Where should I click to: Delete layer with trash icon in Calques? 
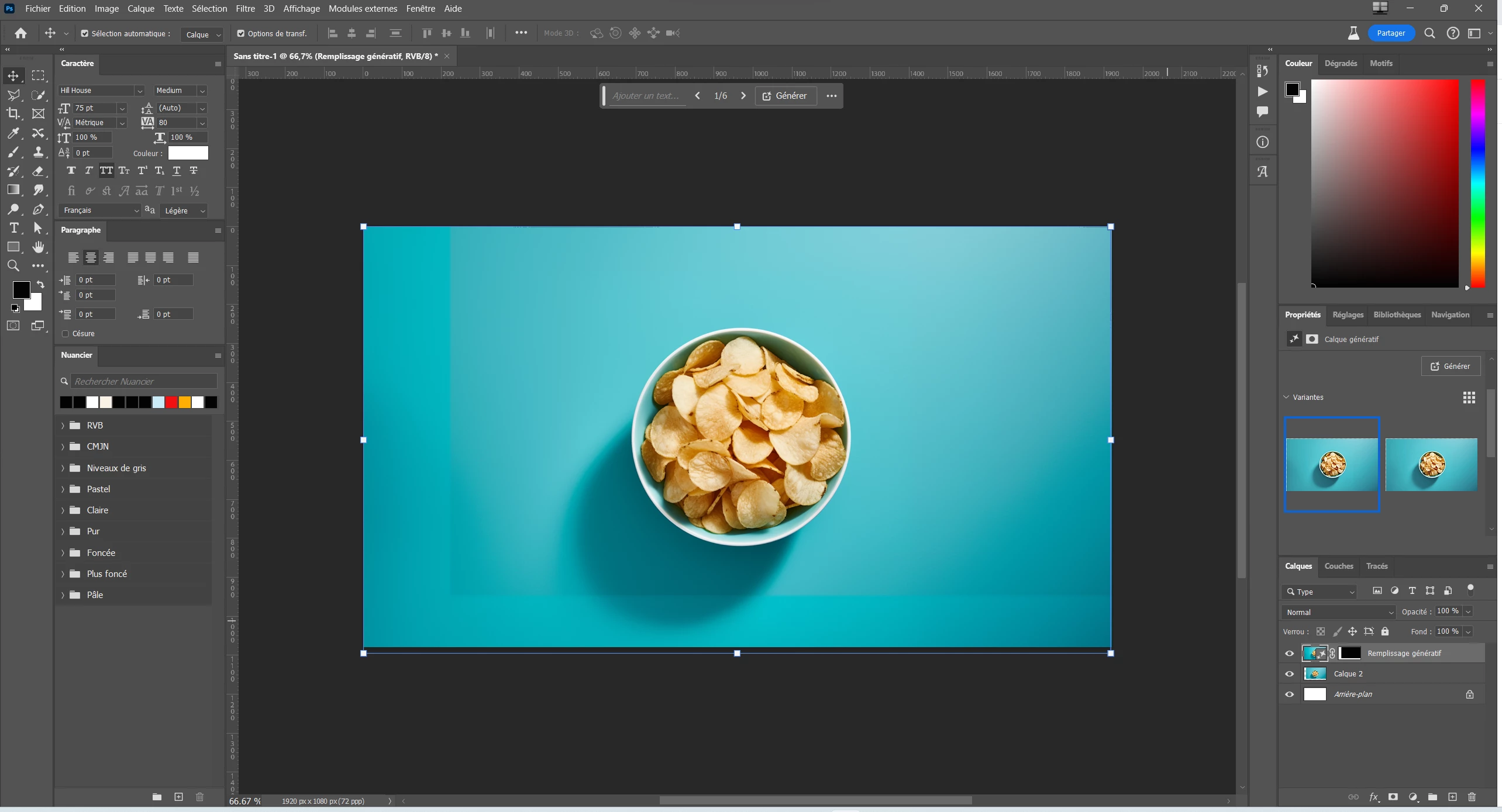[1472, 797]
